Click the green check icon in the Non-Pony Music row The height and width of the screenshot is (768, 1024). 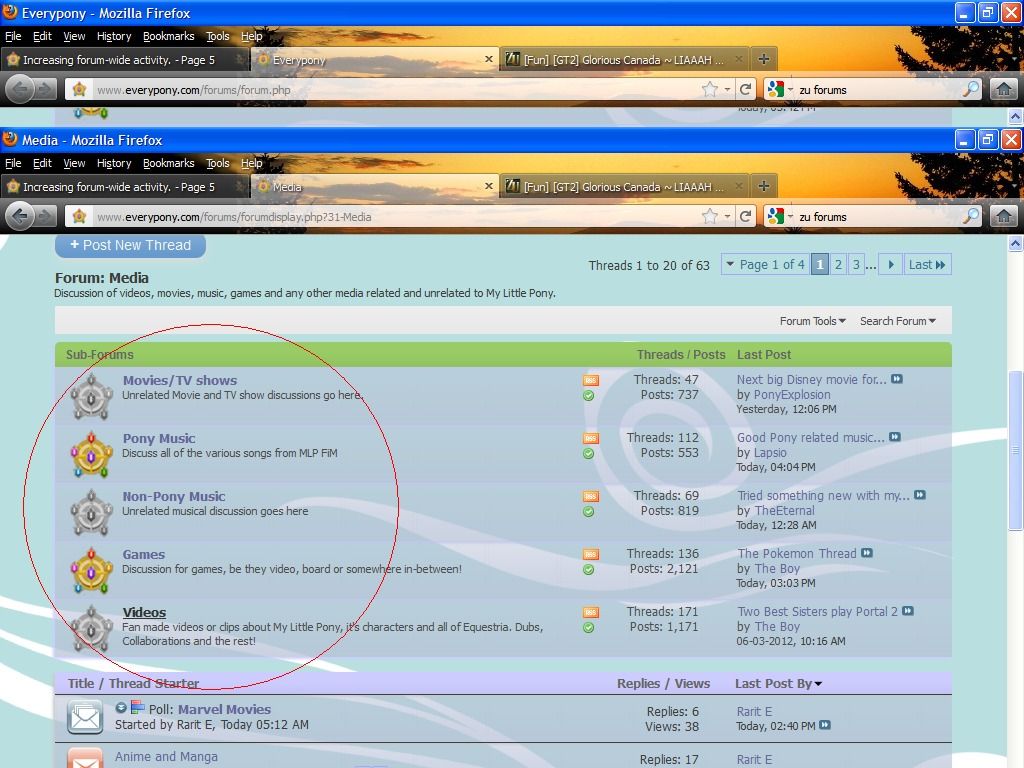click(x=588, y=512)
